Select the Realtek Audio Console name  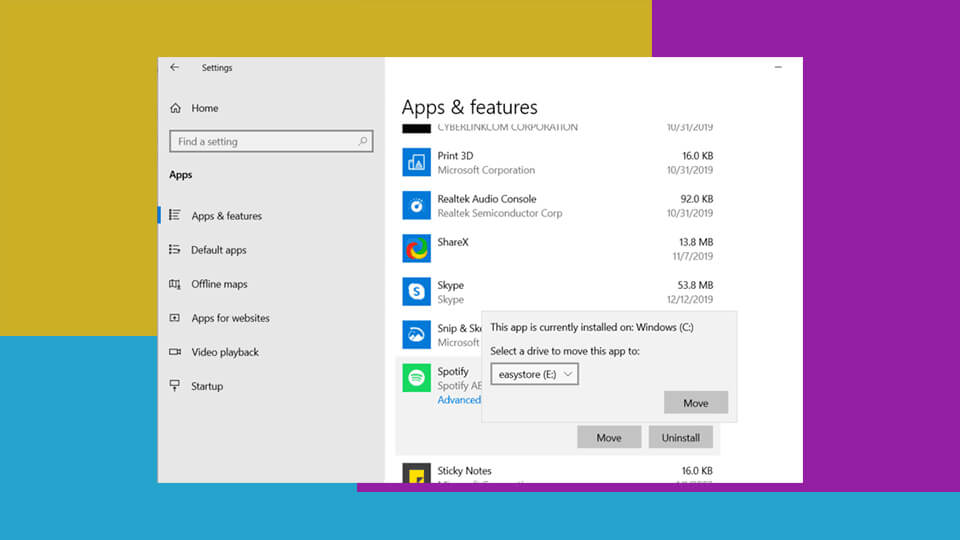[x=487, y=199]
